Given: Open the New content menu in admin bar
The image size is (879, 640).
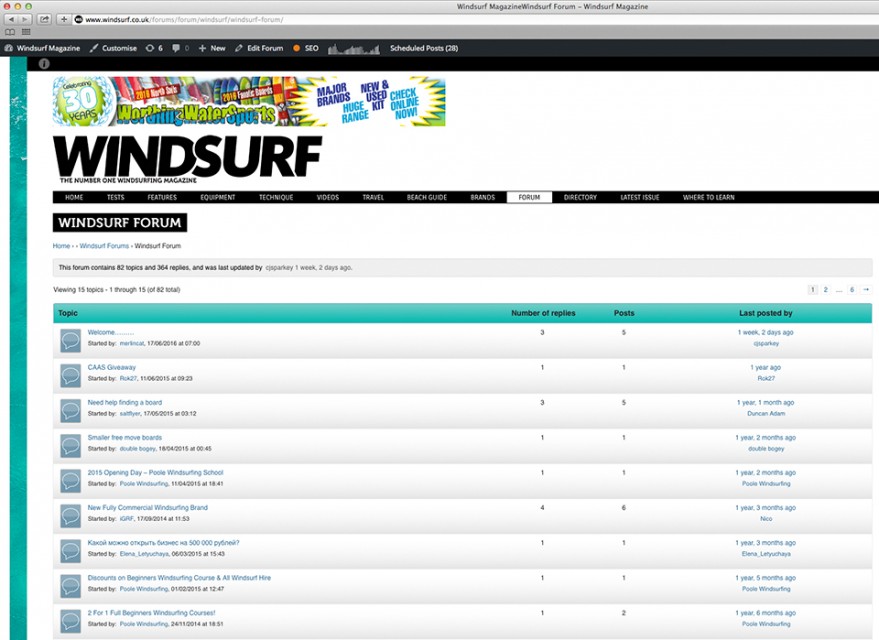Looking at the screenshot, I should point(211,48).
